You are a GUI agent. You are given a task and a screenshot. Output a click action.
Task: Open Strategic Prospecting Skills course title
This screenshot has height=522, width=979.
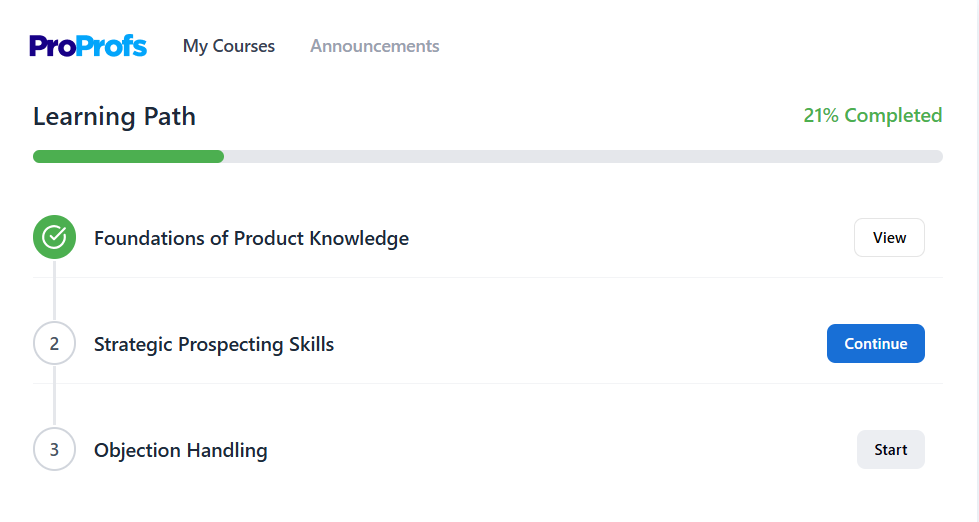[214, 344]
